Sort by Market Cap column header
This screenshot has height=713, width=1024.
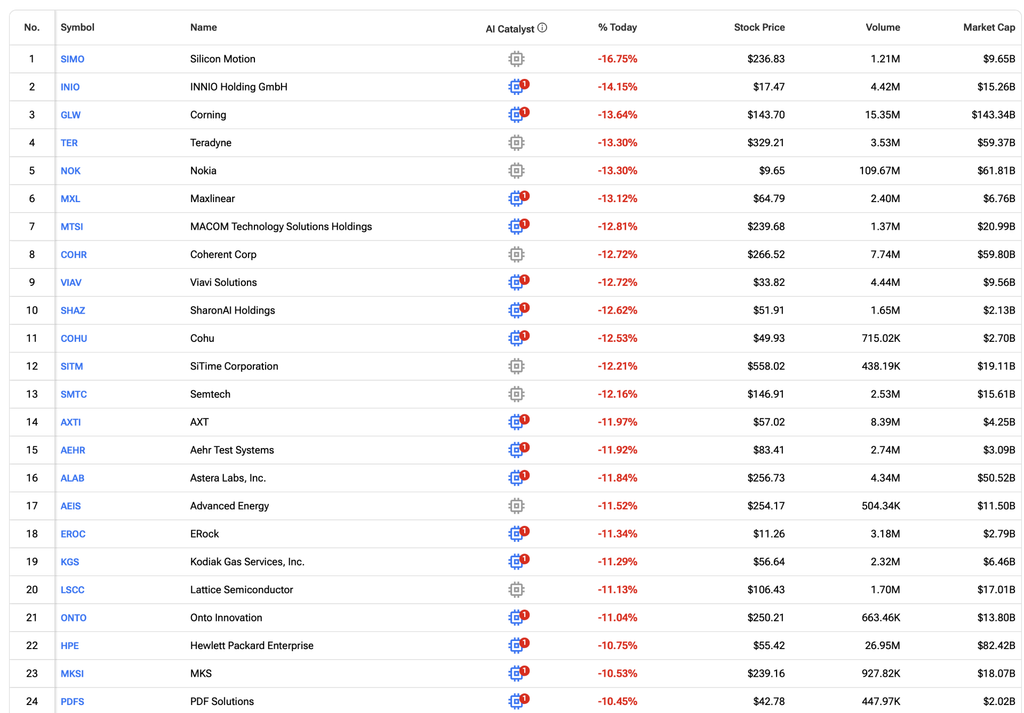(989, 27)
